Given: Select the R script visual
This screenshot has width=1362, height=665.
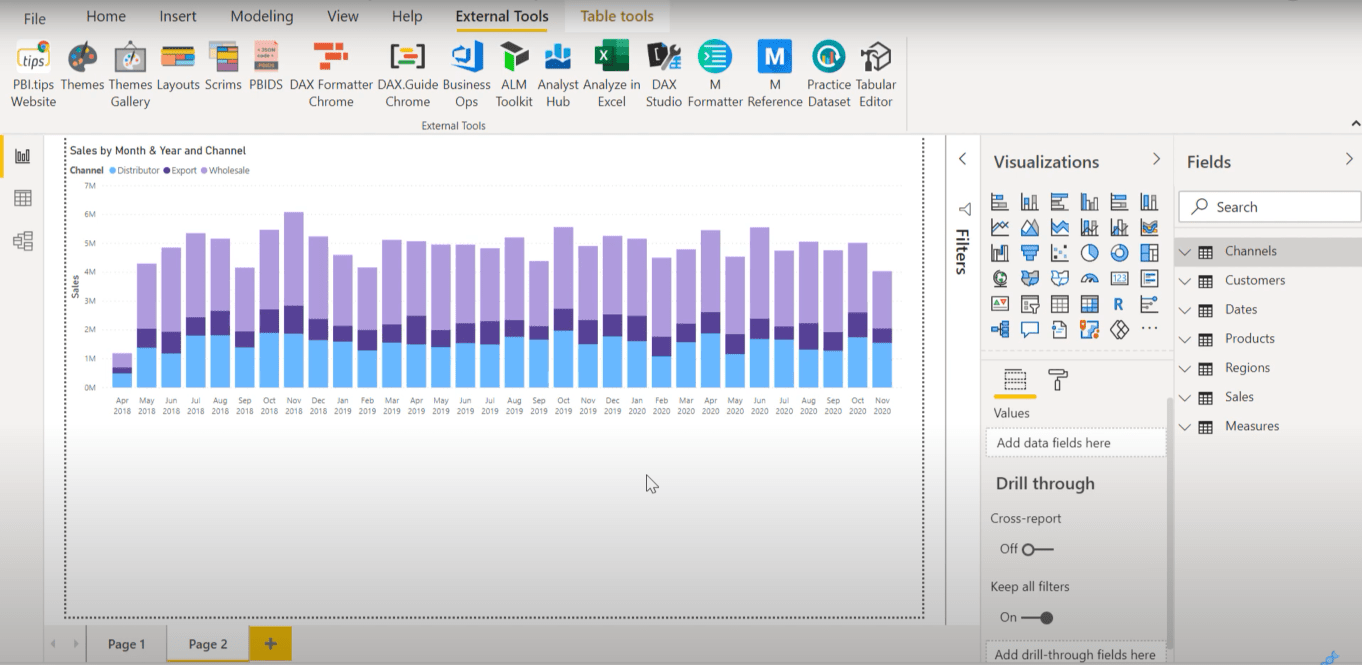Looking at the screenshot, I should tap(1119, 304).
